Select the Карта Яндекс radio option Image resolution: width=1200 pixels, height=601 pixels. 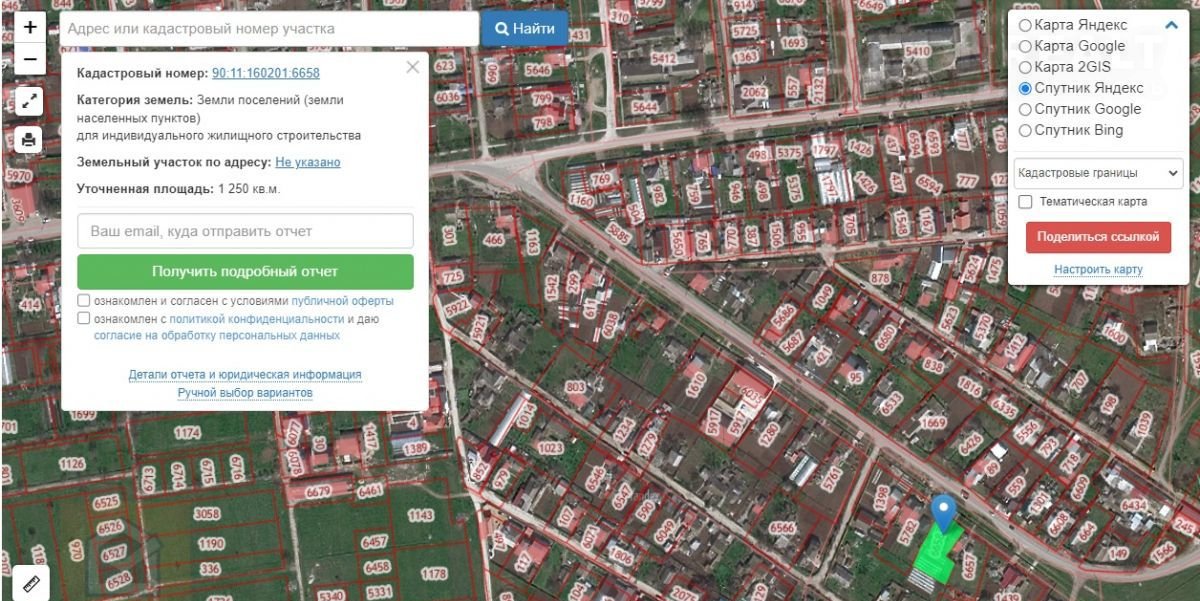(x=1025, y=25)
